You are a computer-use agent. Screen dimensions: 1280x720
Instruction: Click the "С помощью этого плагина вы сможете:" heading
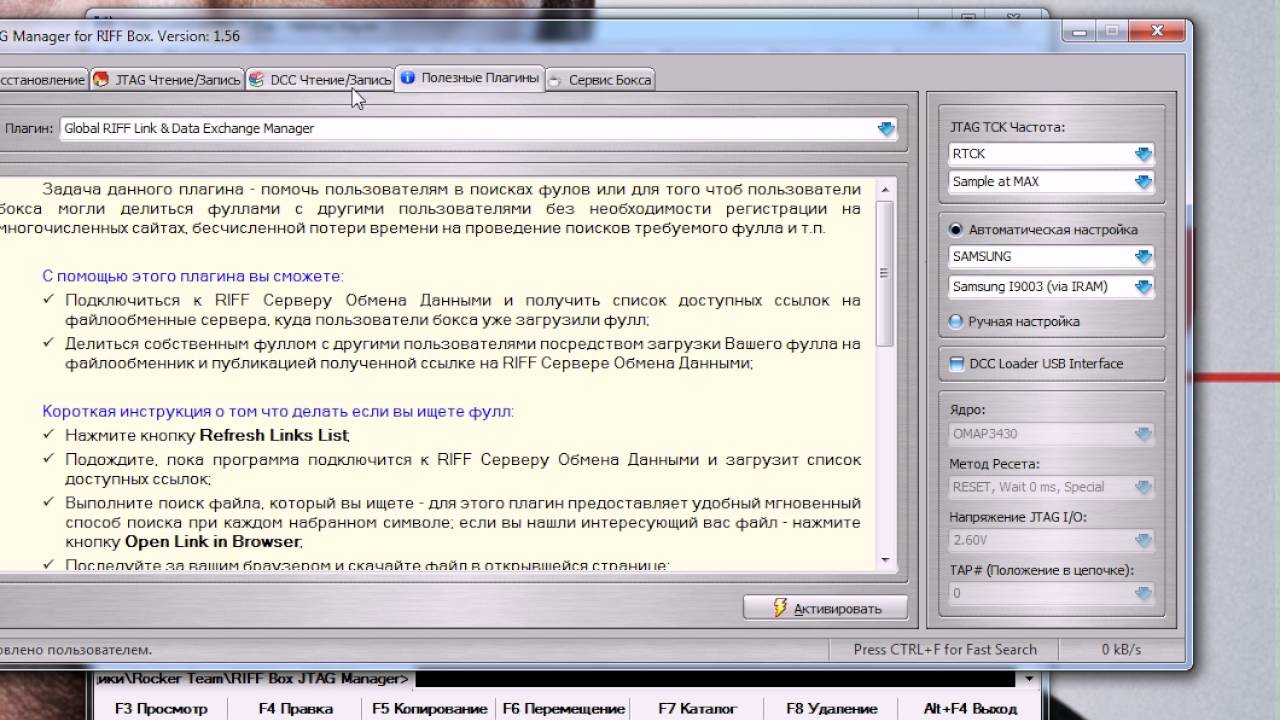click(192, 276)
